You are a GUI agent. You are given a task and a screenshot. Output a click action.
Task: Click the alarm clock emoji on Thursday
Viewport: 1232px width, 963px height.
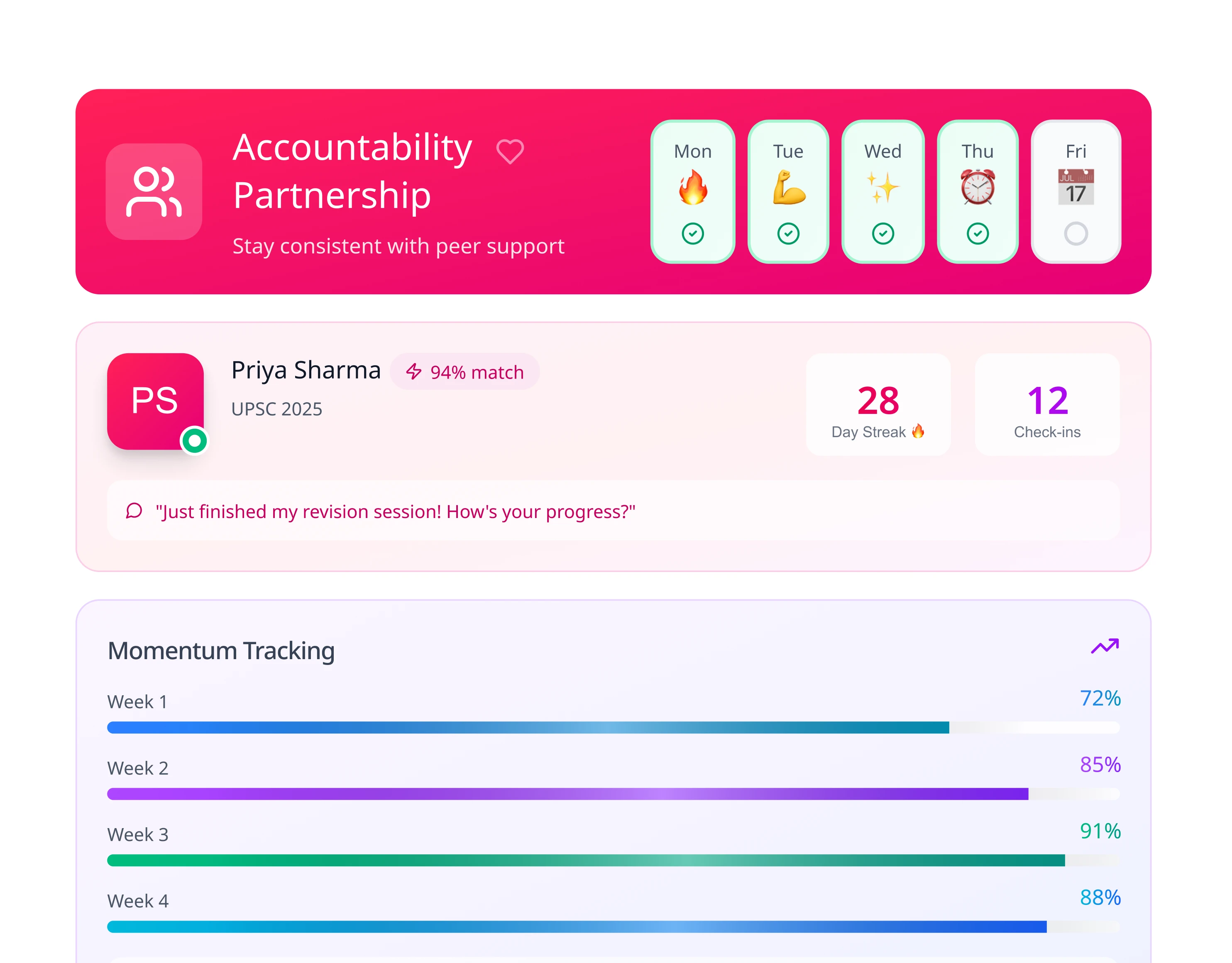tap(978, 187)
